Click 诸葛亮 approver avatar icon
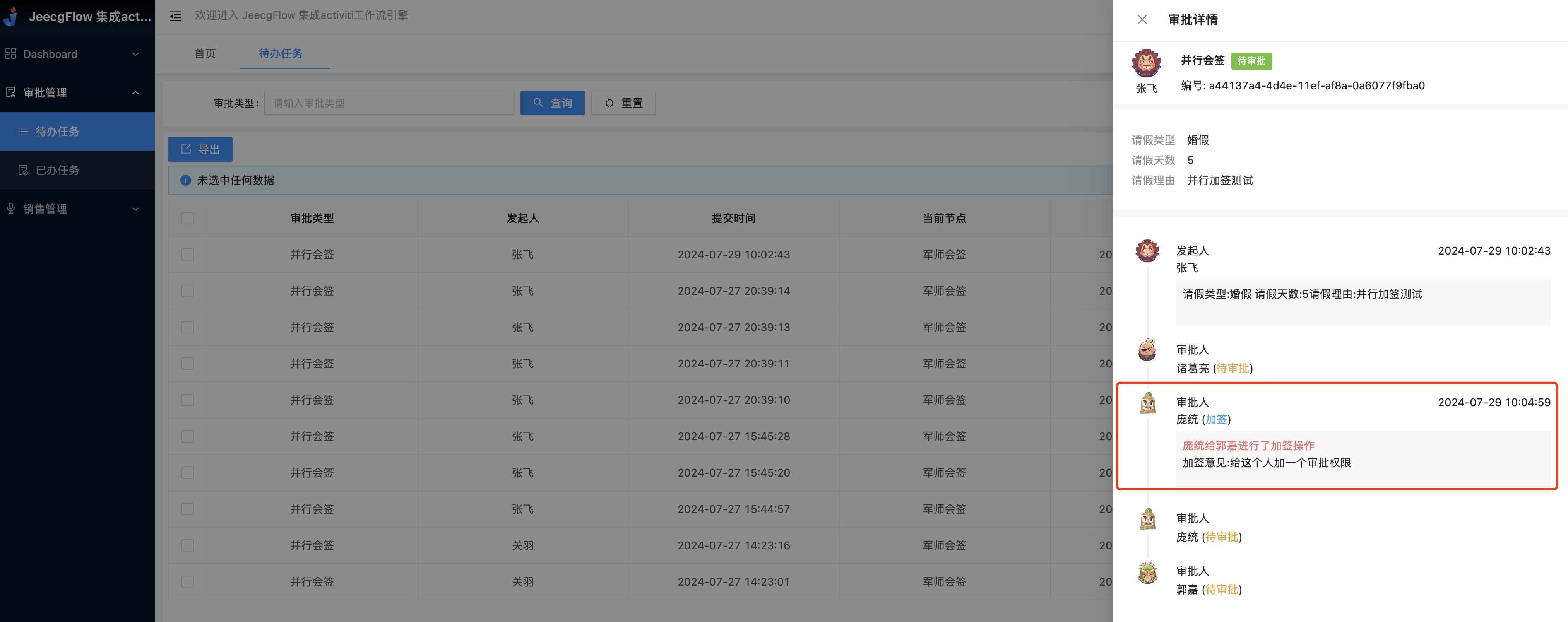 pos(1147,350)
